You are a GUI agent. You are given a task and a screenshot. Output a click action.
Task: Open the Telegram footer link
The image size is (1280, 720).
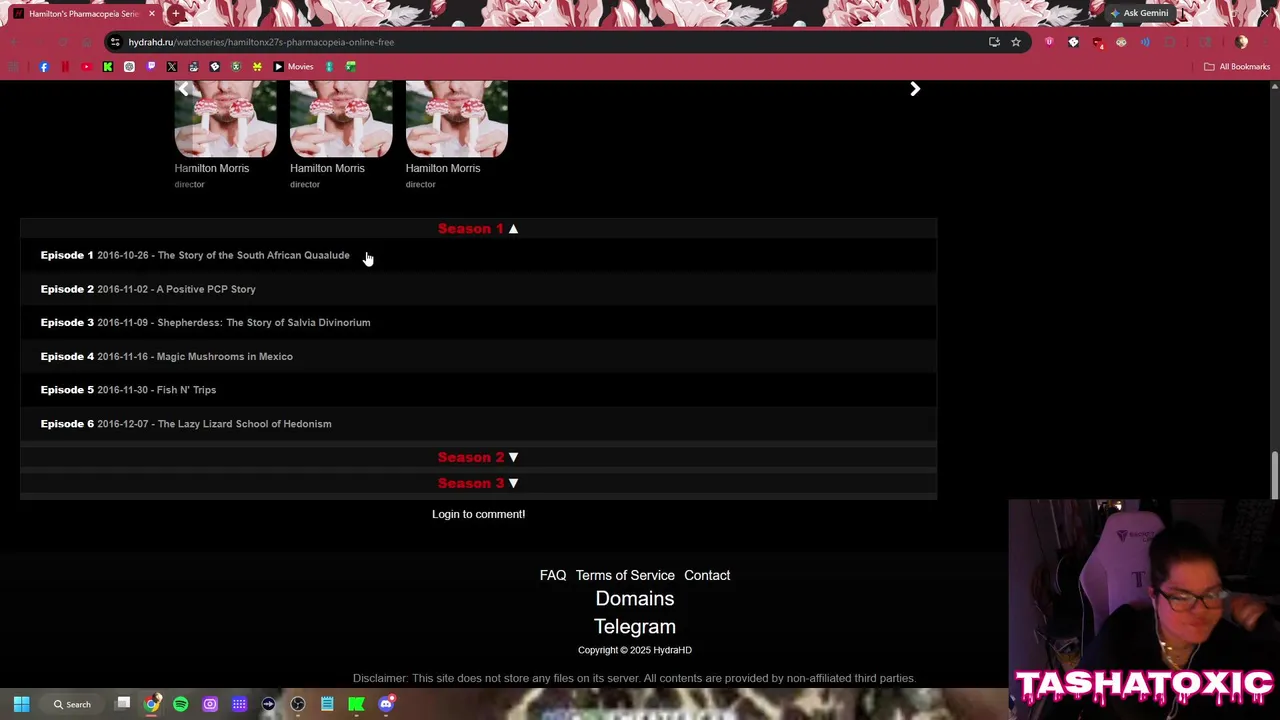[x=635, y=626]
